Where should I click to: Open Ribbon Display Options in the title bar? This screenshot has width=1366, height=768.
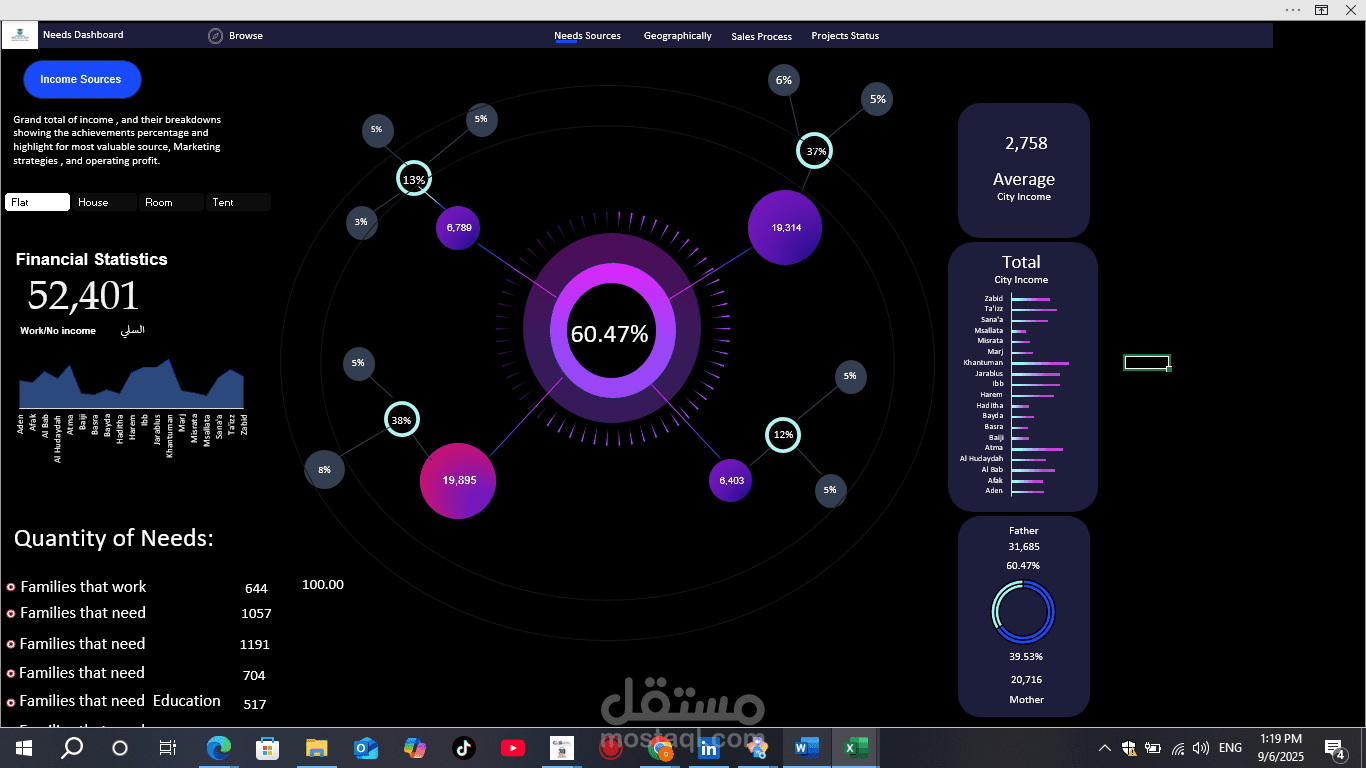pyautogui.click(x=1321, y=9)
